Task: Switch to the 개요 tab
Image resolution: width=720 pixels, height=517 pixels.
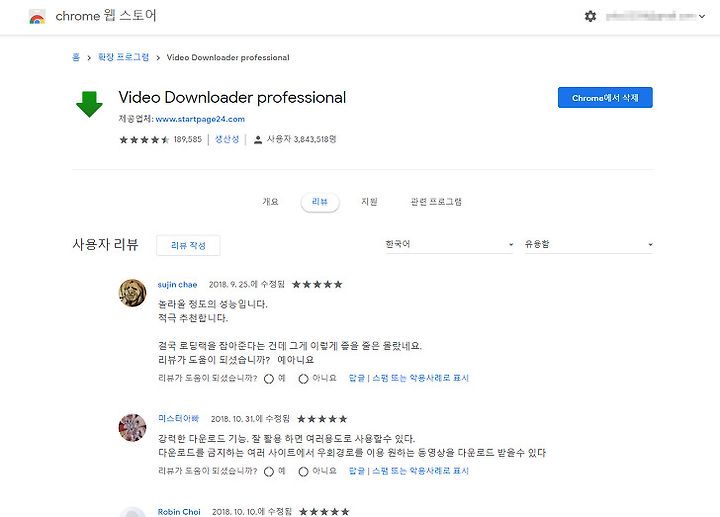Action: tap(270, 202)
